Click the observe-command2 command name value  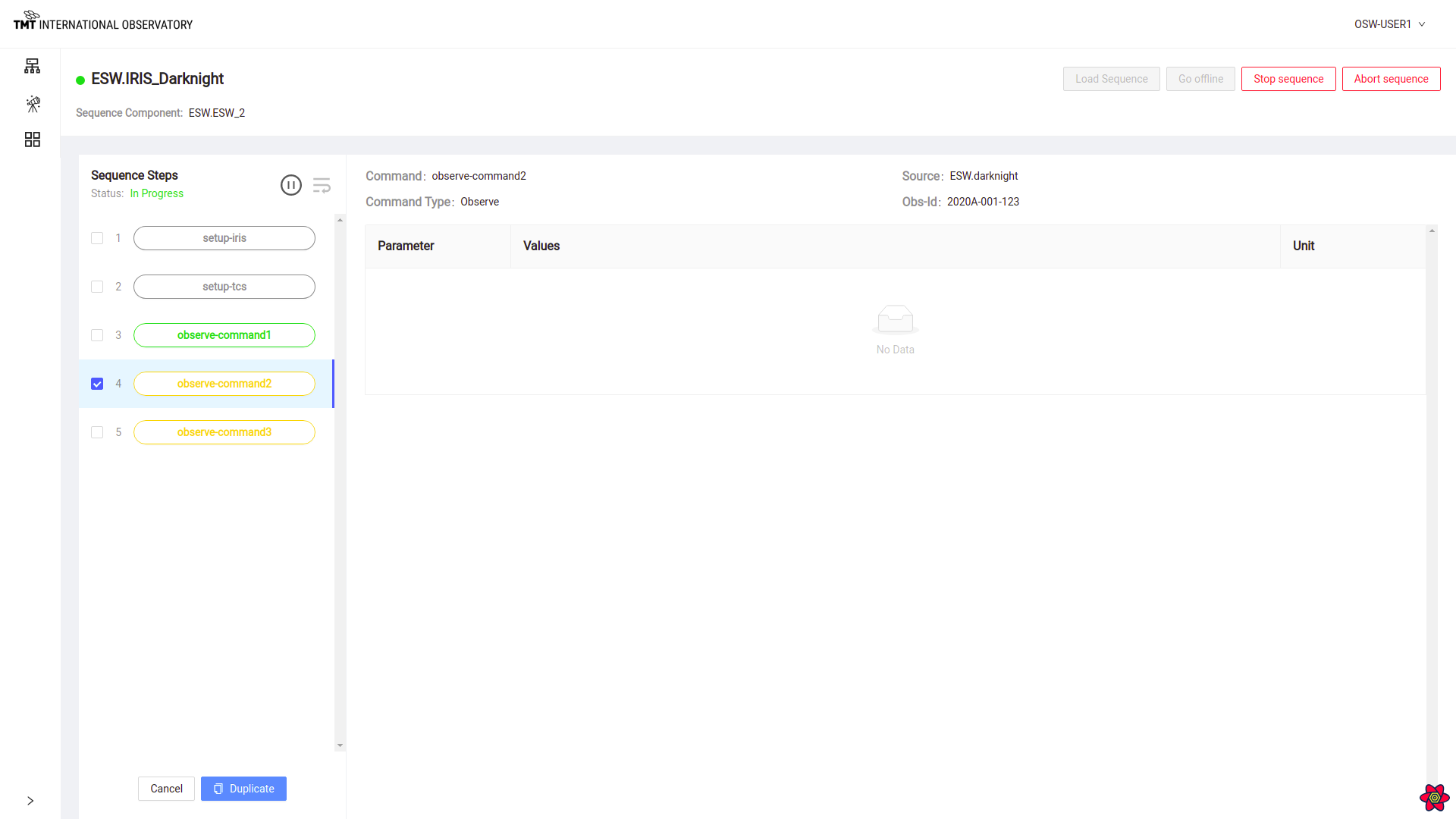point(479,176)
